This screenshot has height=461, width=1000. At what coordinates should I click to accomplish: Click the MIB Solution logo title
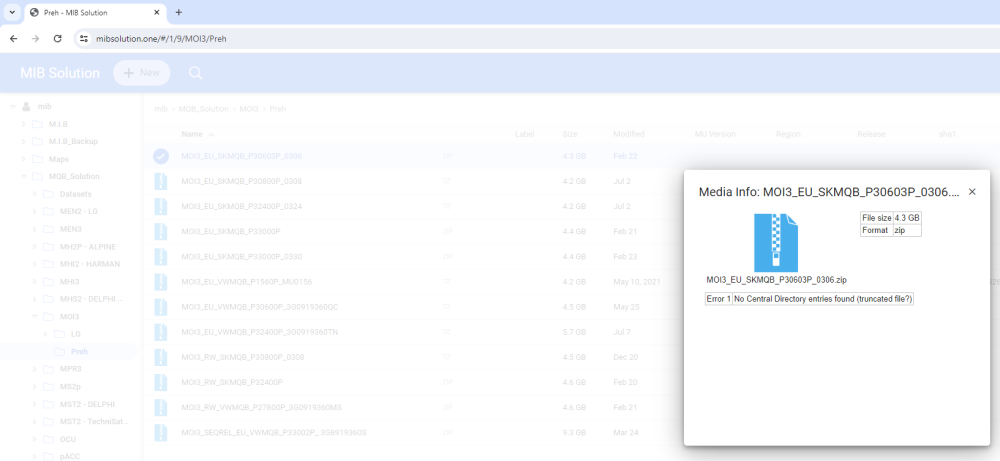[60, 73]
